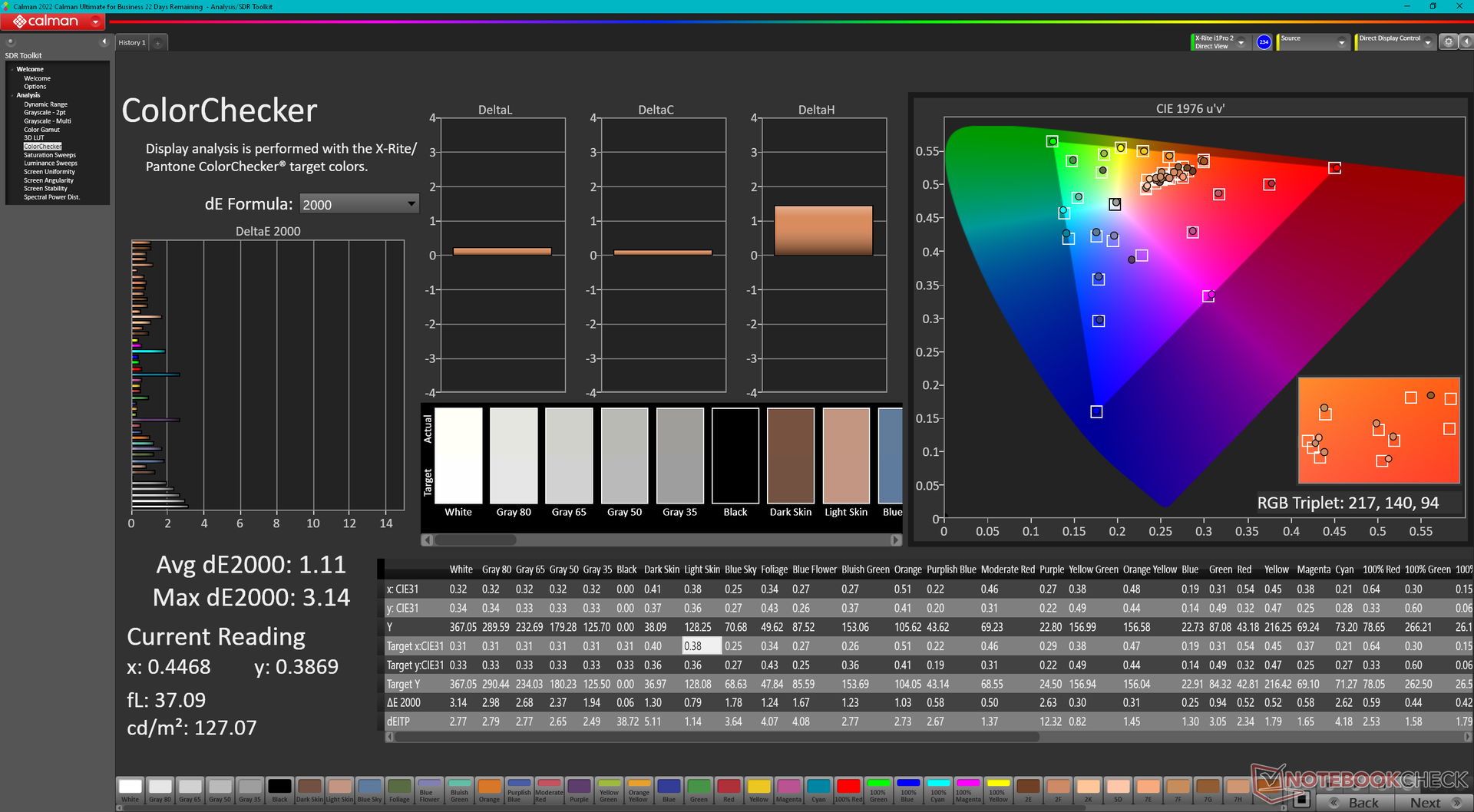This screenshot has height=812, width=1474.
Task: Click the stop measurement square button
Action: pos(1300,800)
